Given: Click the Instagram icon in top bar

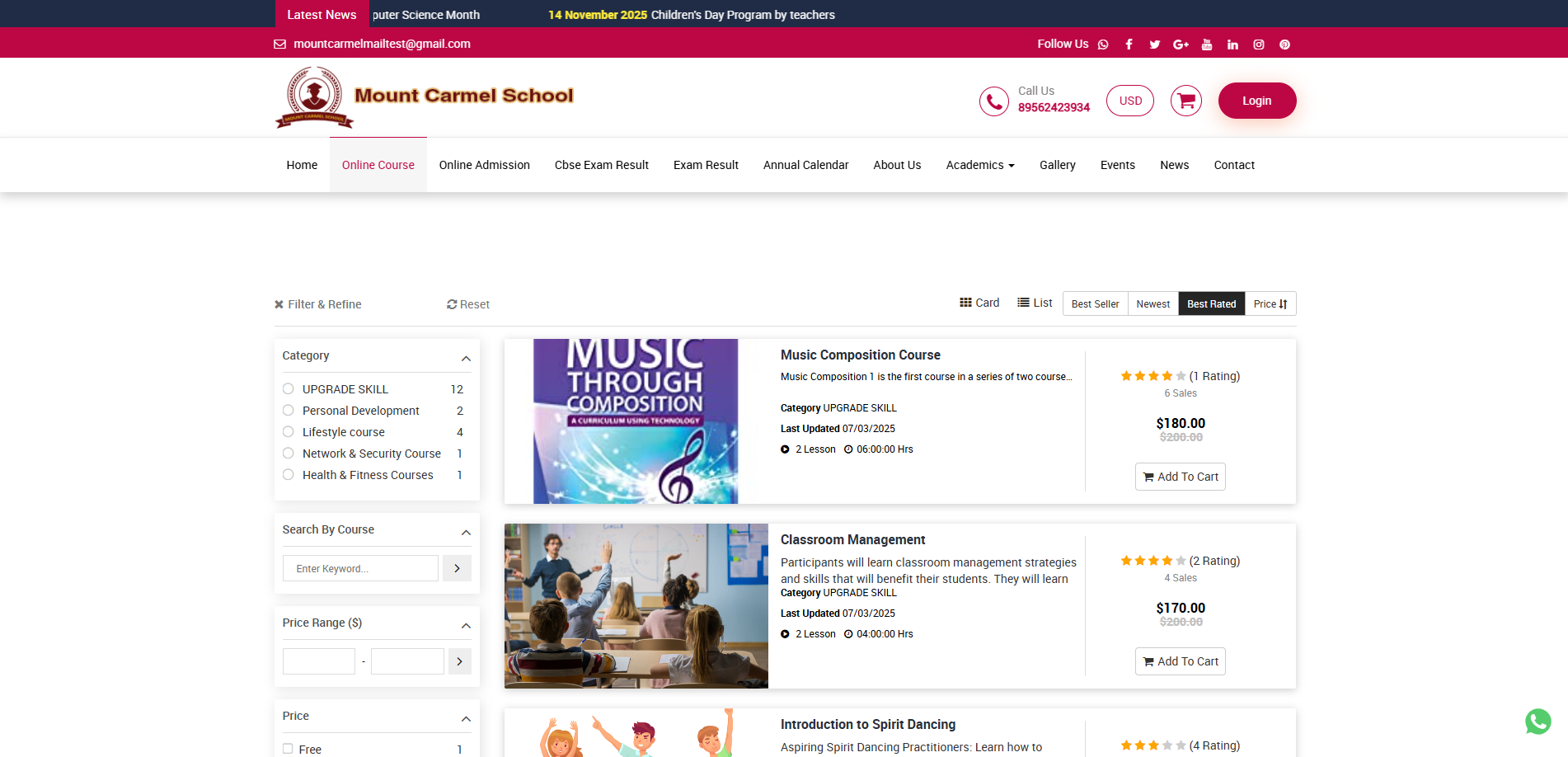Looking at the screenshot, I should pyautogui.click(x=1259, y=45).
